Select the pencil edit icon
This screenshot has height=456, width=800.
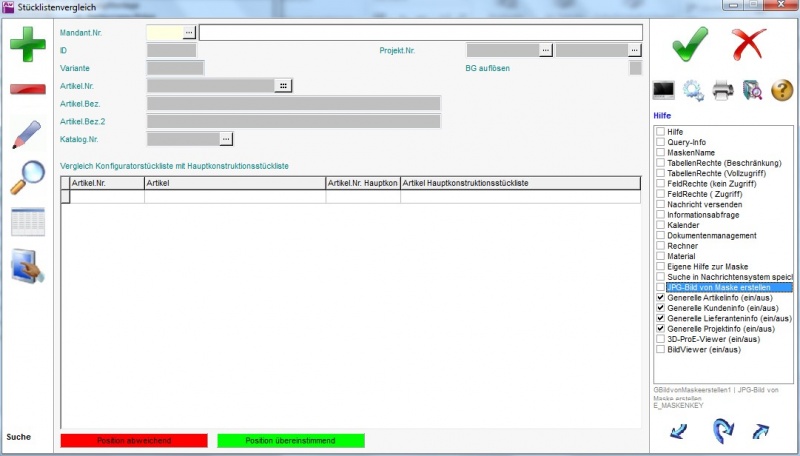[x=27, y=134]
